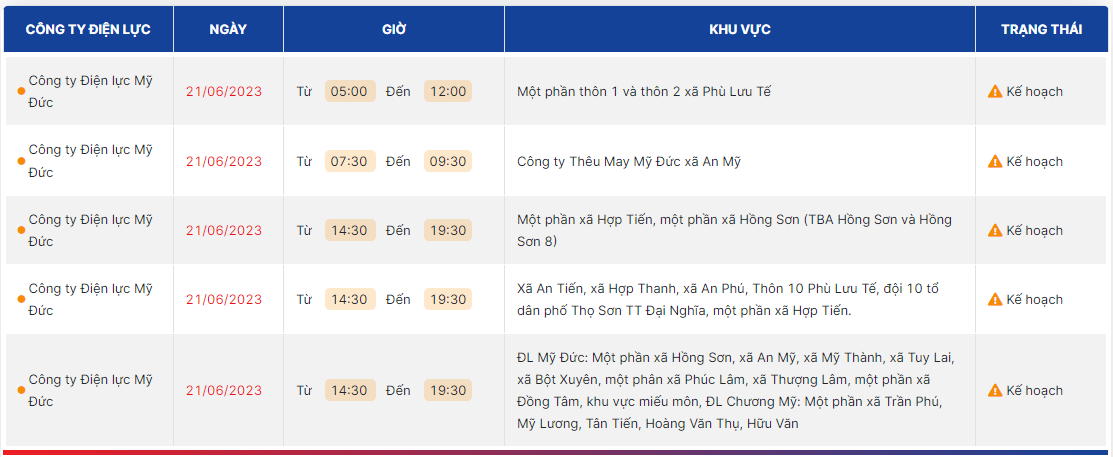Click the orange bullet in the last table row
The width and height of the screenshot is (1113, 457).
click(21, 390)
